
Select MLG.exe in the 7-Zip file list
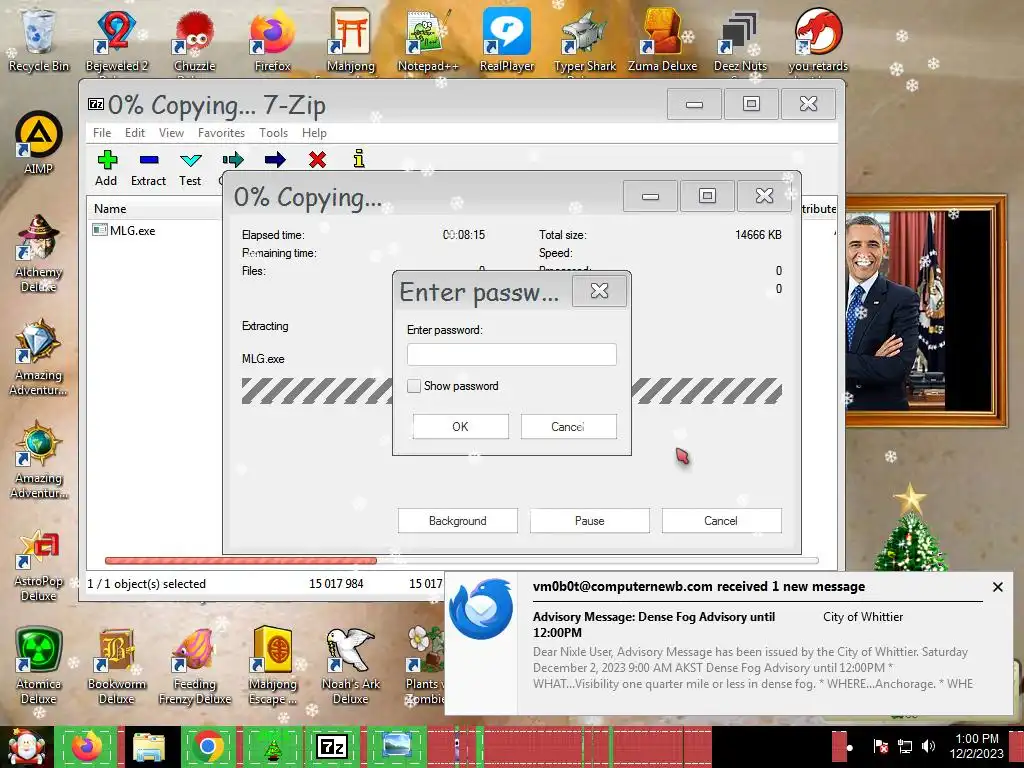(x=133, y=231)
